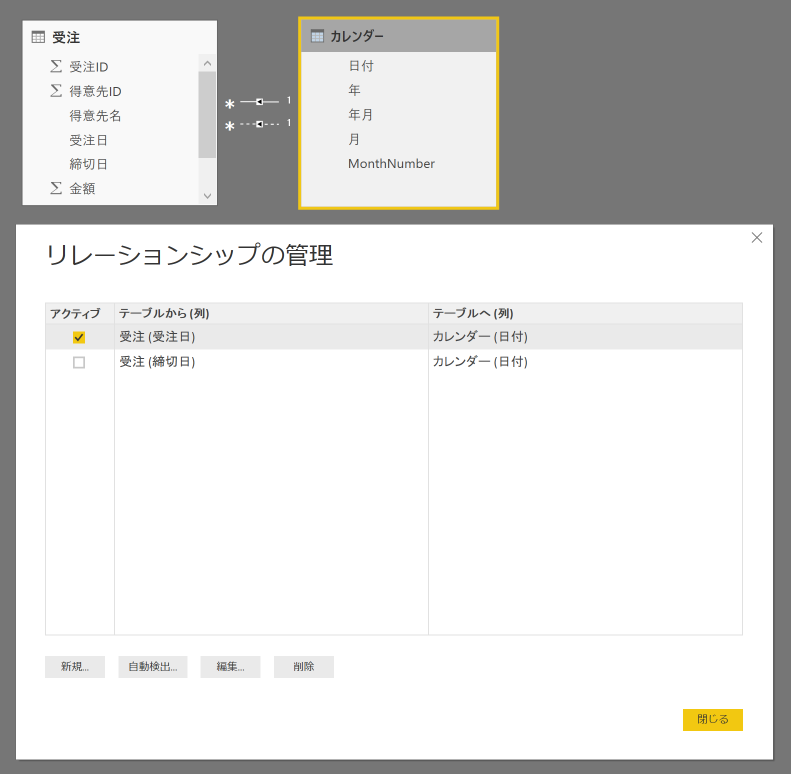The image size is (791, 774).
Task: Check active box for 受注 (締切日) relationship
Action: (79, 362)
